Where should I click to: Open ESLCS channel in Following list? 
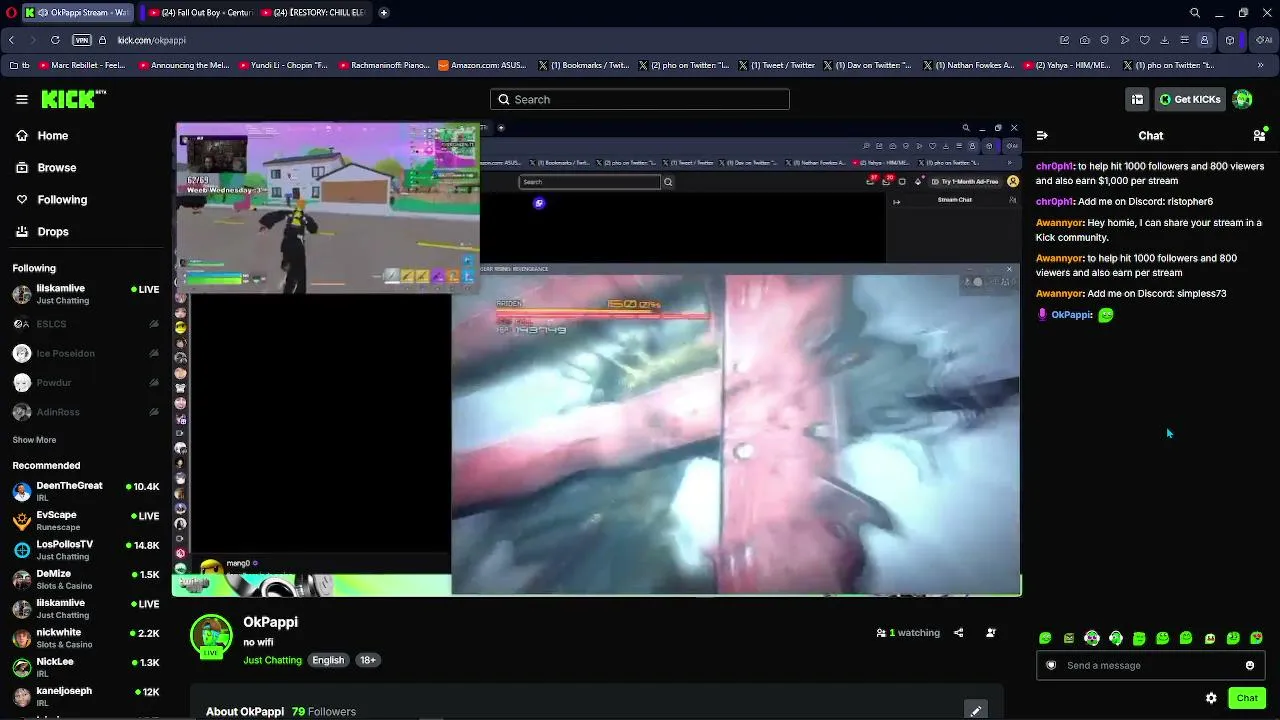click(x=86, y=324)
